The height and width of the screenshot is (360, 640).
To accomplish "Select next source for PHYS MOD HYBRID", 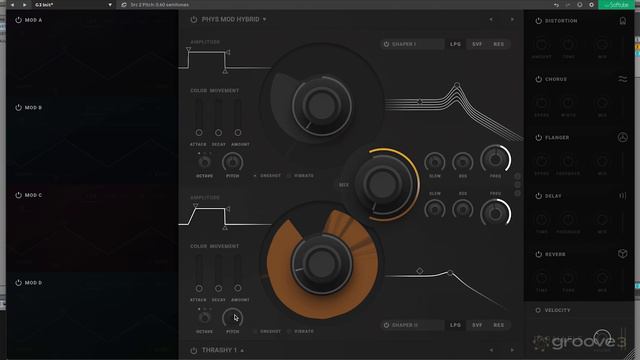I will point(512,19).
